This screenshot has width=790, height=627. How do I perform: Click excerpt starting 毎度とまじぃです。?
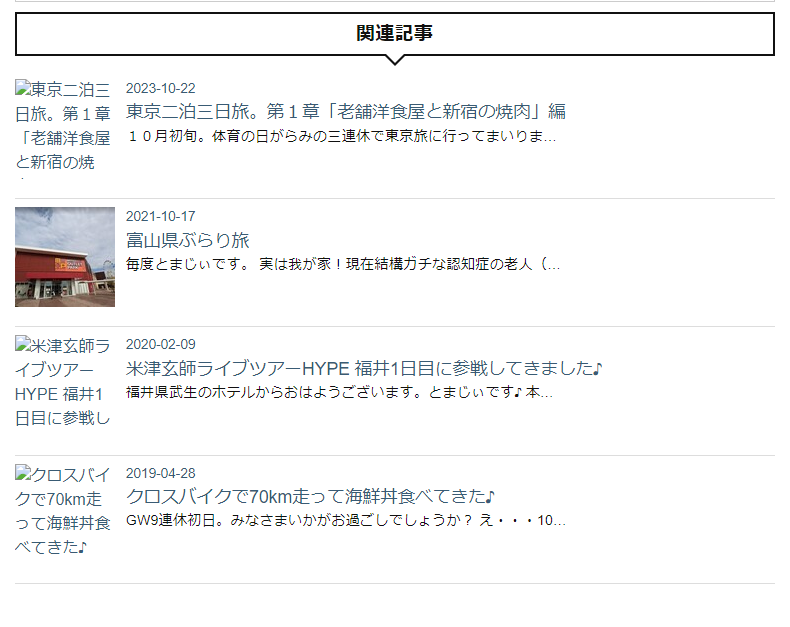(343, 264)
